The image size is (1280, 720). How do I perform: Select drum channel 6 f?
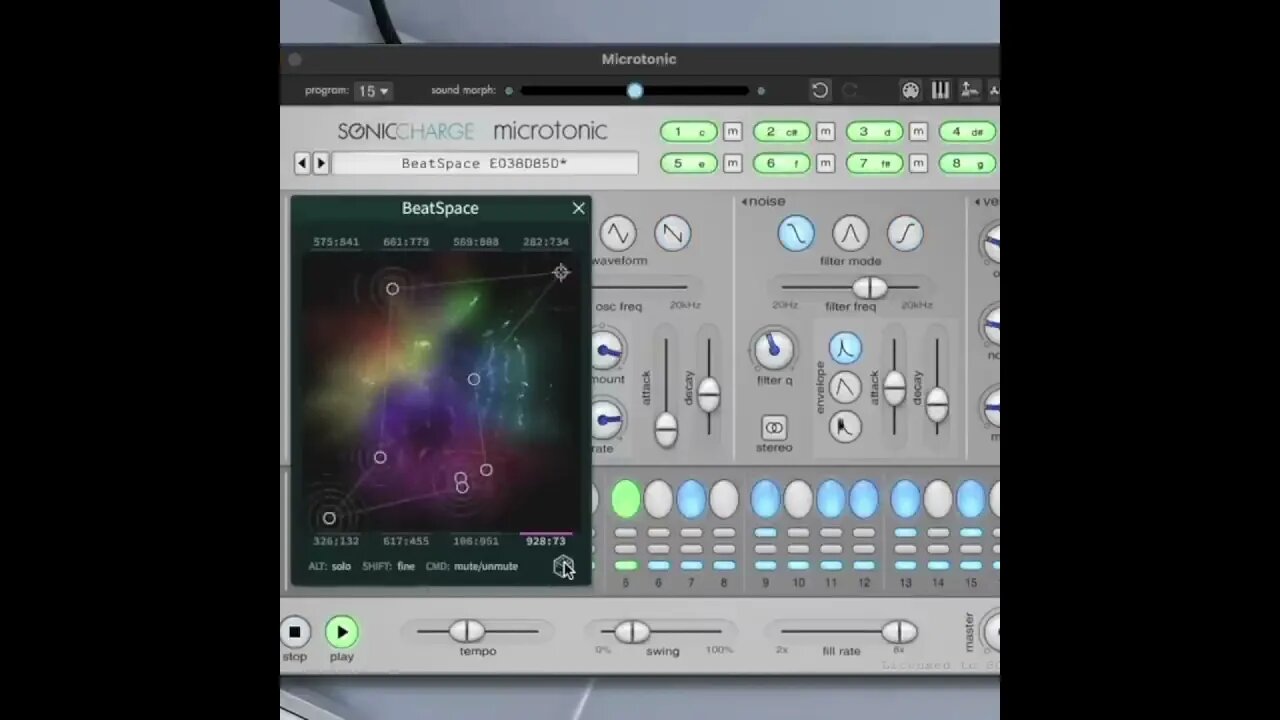click(x=782, y=163)
